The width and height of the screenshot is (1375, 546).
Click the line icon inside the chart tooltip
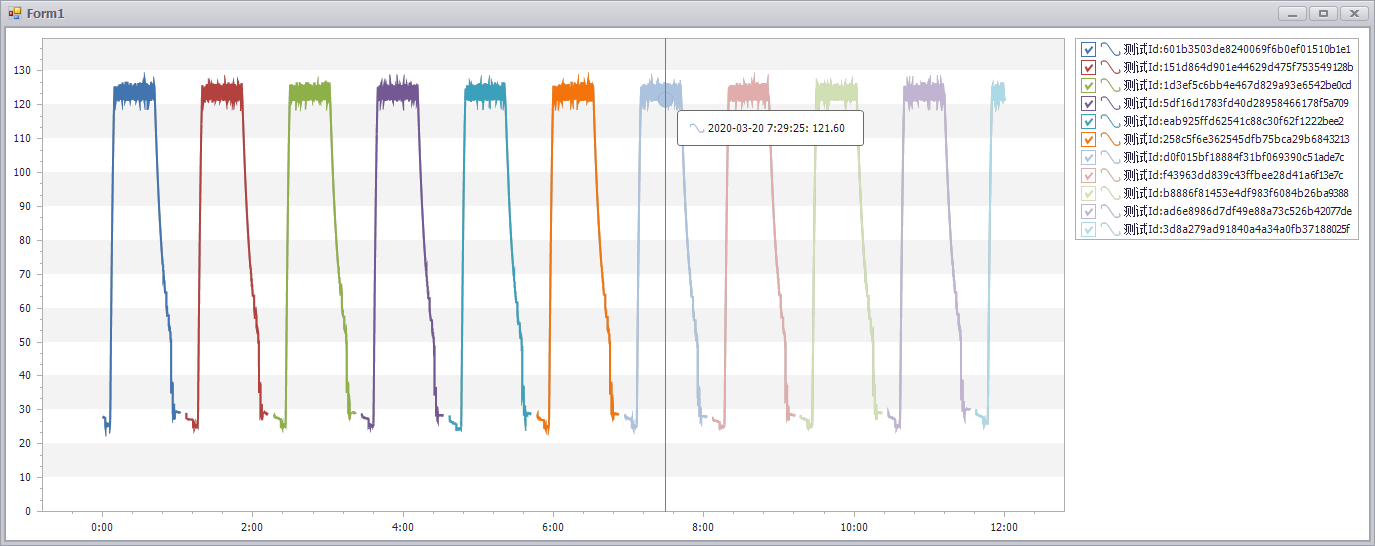[697, 128]
